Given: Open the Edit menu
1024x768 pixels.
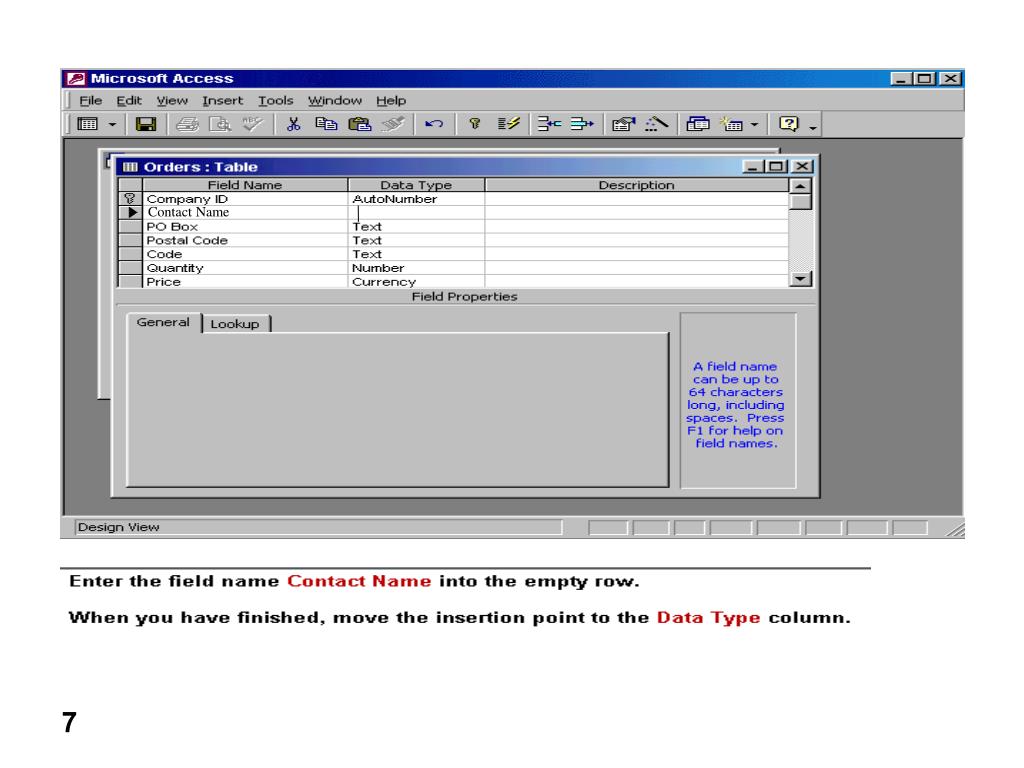Looking at the screenshot, I should click(x=129, y=101).
